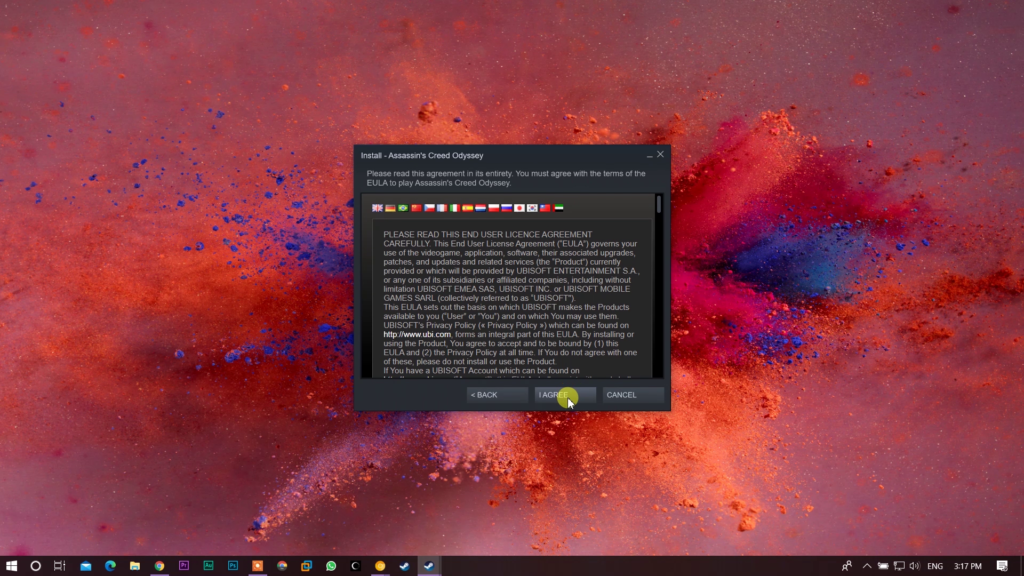Viewport: 1024px width, 576px height.
Task: Click the I AGREE button
Action: (x=565, y=395)
